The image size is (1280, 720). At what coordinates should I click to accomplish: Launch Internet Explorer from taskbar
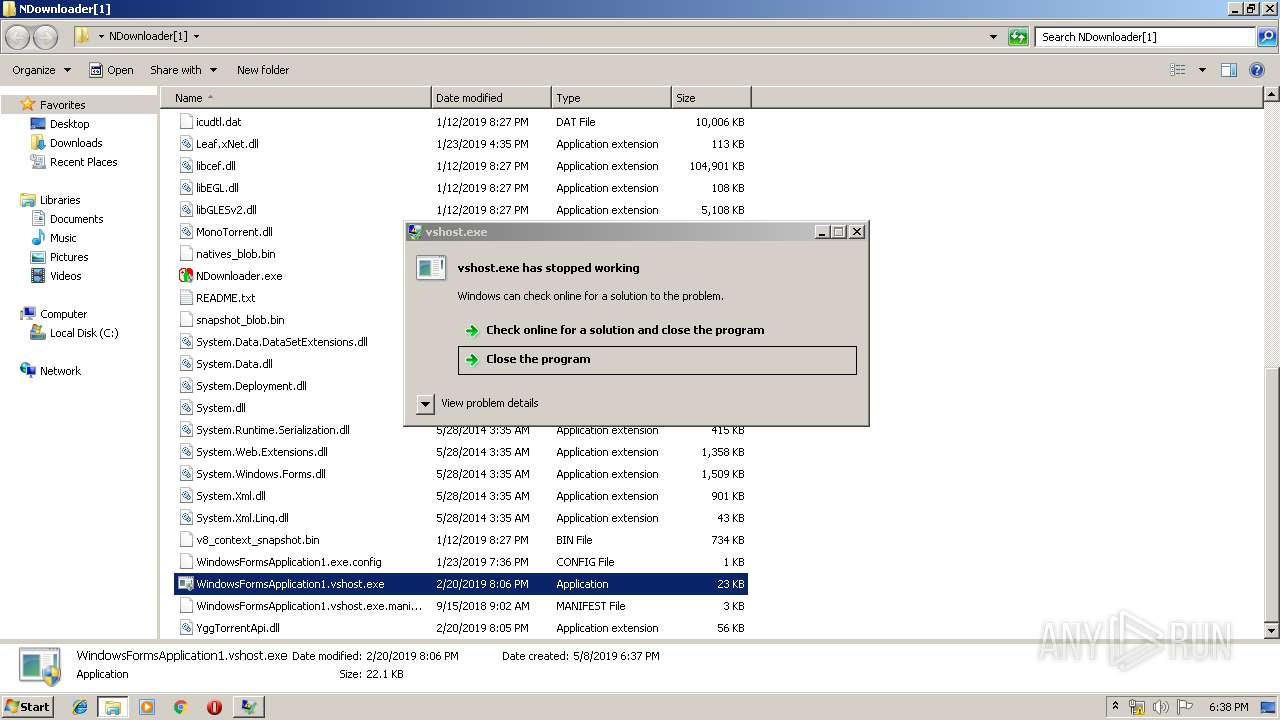coord(80,707)
